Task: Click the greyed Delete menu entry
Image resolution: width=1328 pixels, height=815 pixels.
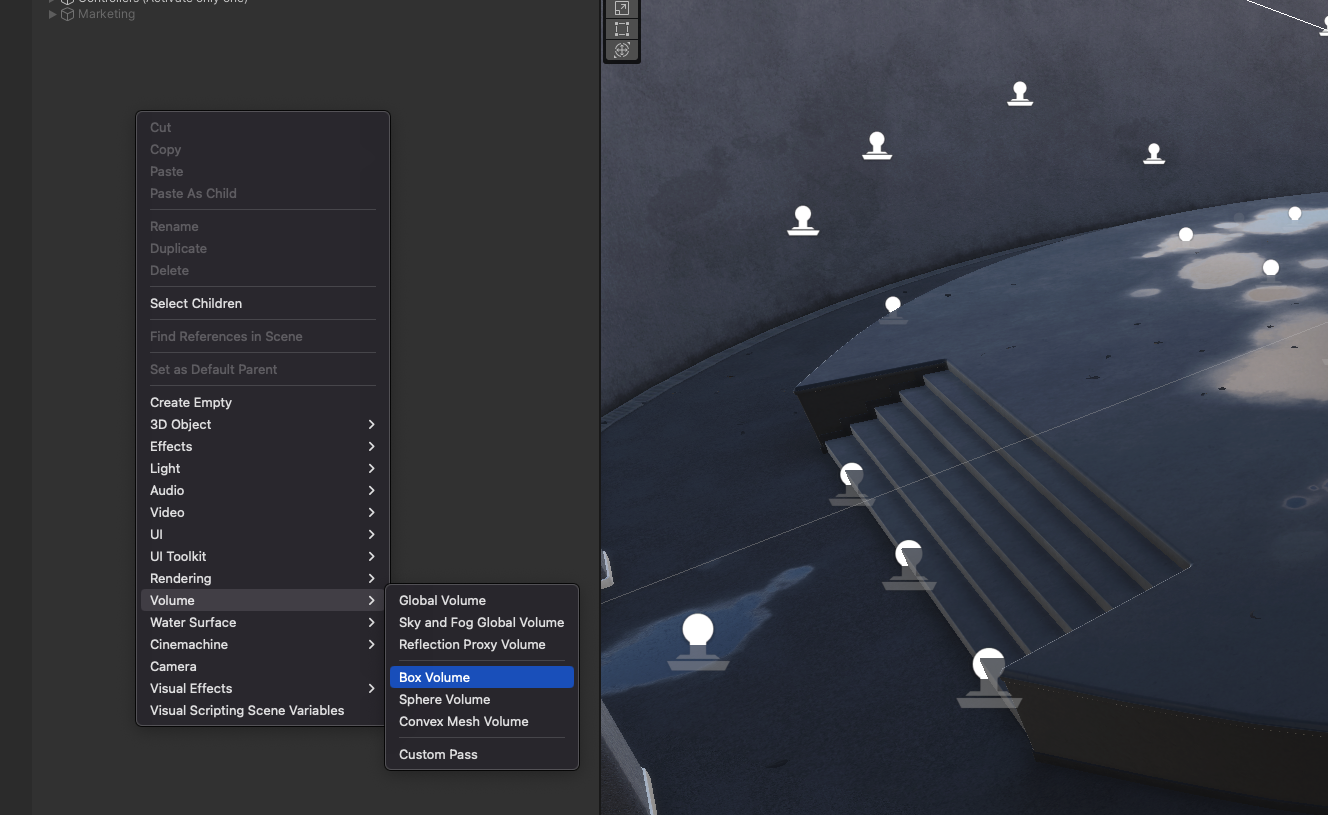Action: click(263, 270)
